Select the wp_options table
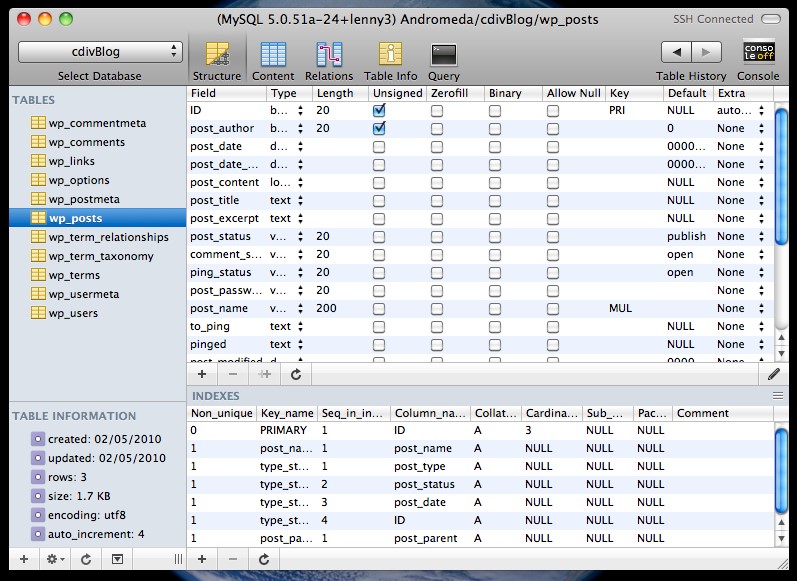Screen dimensions: 797x581 98,180
